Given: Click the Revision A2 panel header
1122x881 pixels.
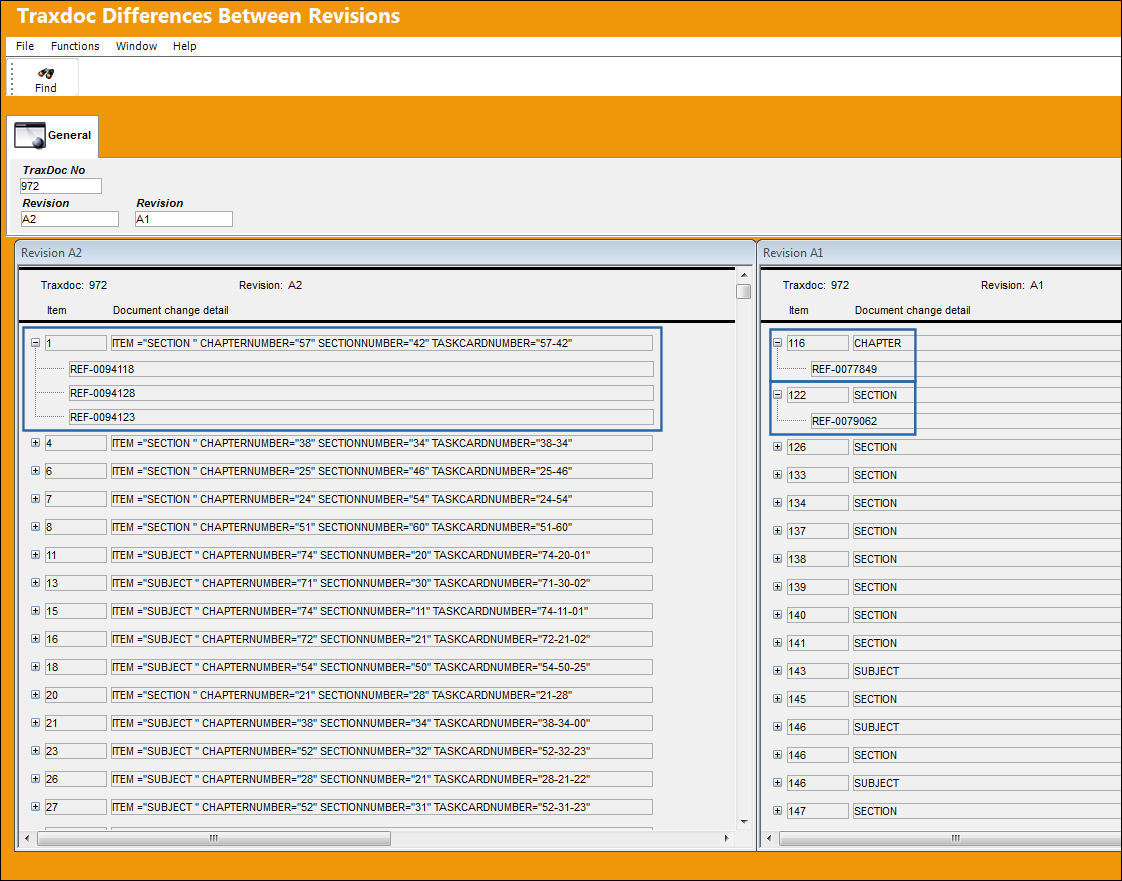Looking at the screenshot, I should (x=385, y=253).
